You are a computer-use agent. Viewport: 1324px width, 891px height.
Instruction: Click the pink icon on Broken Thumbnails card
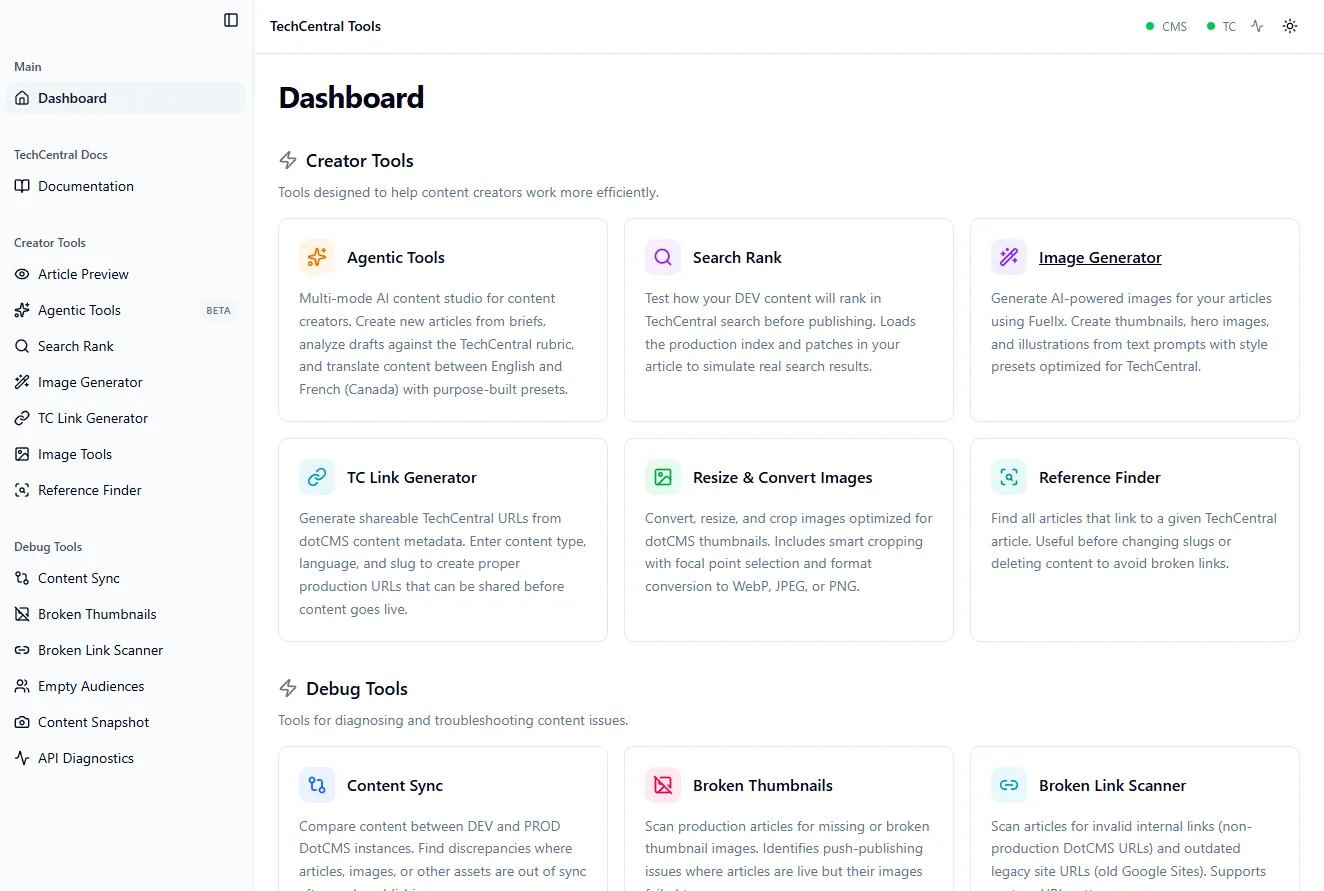[663, 785]
